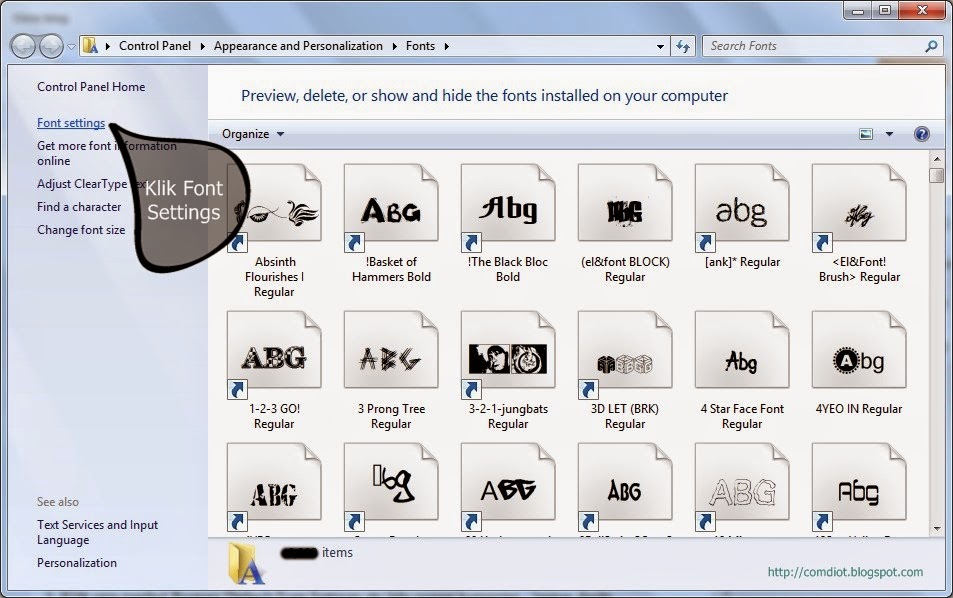This screenshot has height=598, width=953.
Task: Select Control Panel in the breadcrumb bar
Action: point(155,45)
